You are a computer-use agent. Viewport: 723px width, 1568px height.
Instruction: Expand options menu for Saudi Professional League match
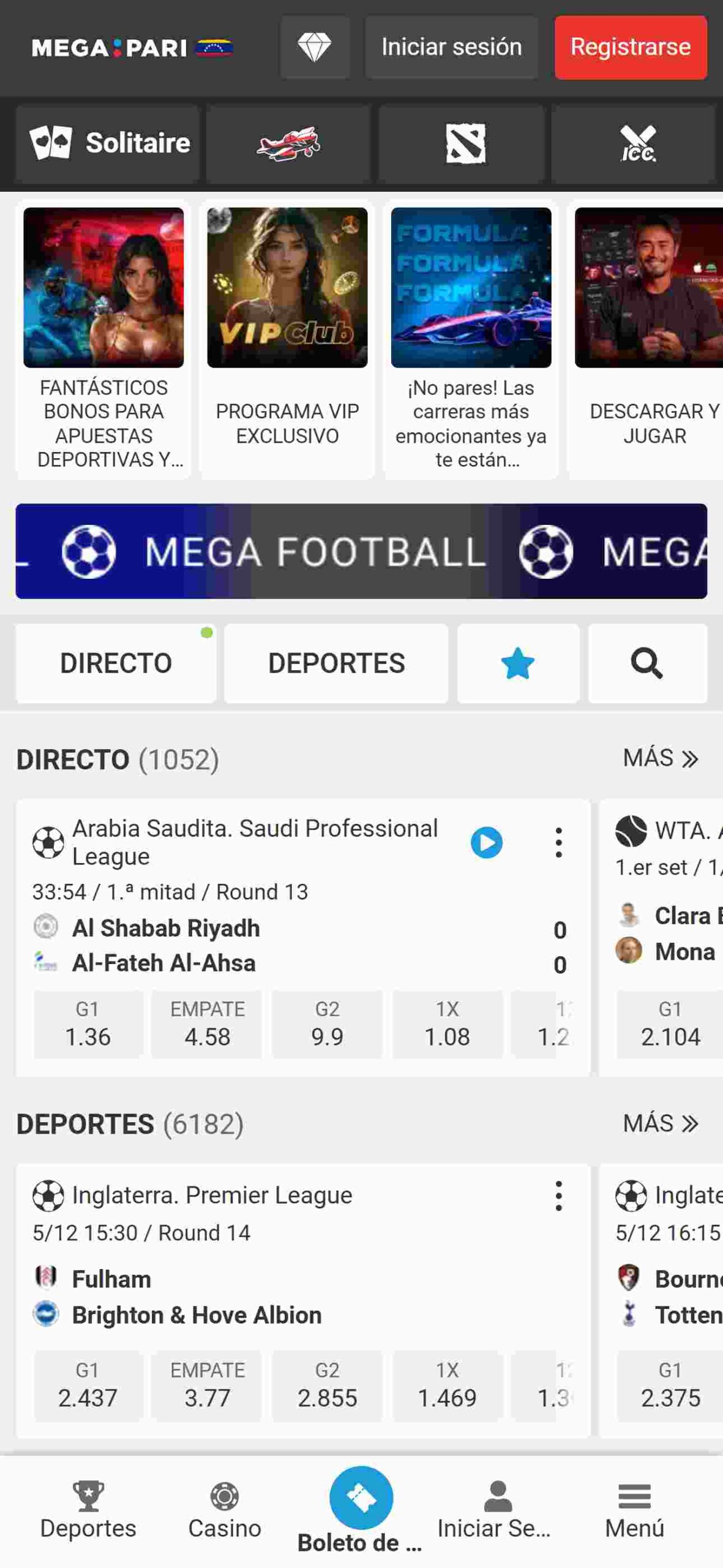(x=558, y=843)
